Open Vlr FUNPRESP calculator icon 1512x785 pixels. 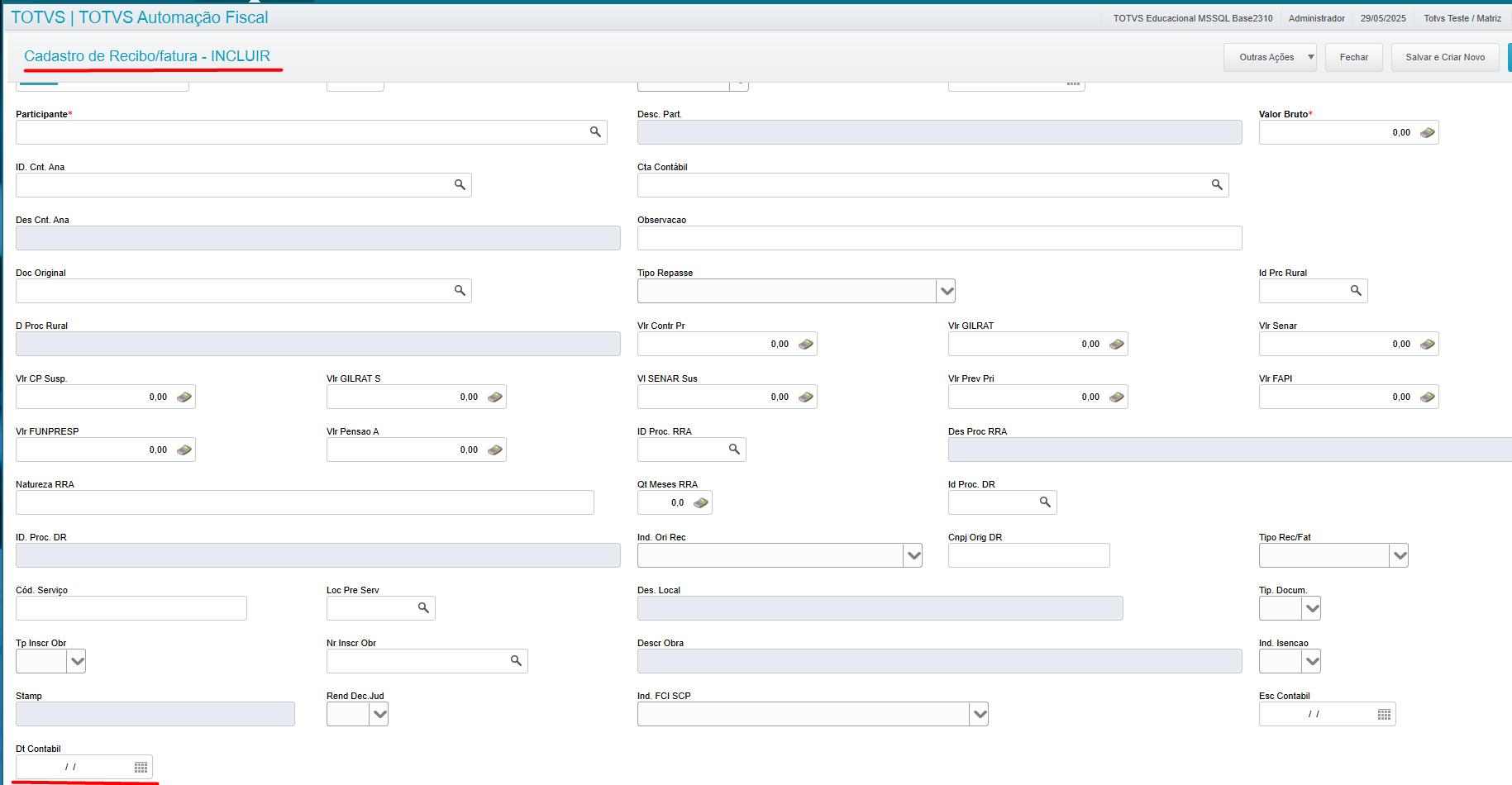click(184, 450)
